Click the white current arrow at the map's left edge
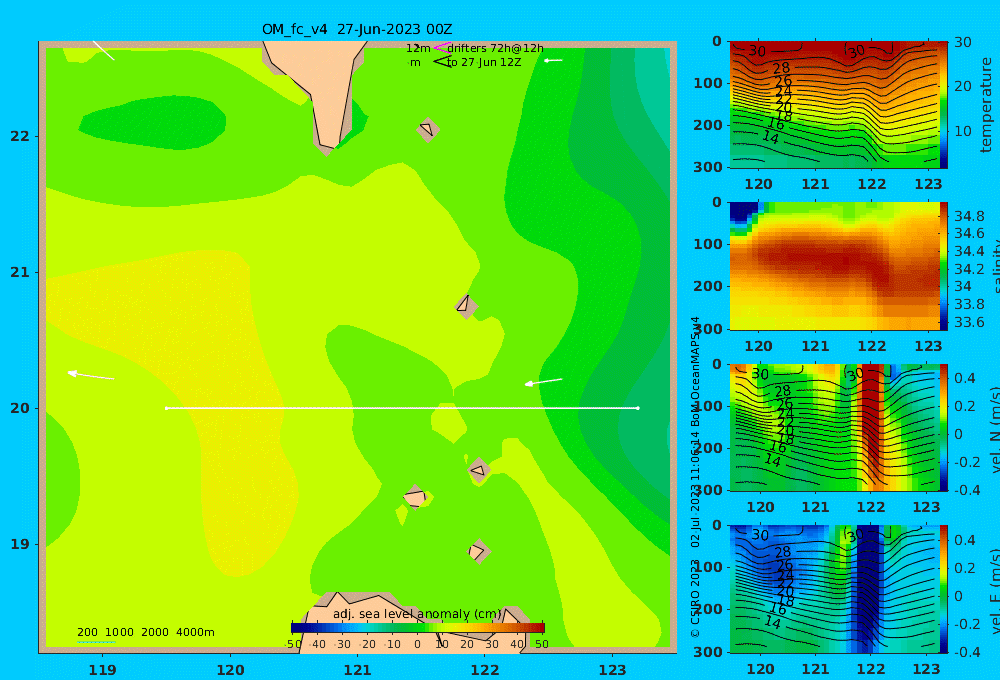 pyautogui.click(x=91, y=375)
